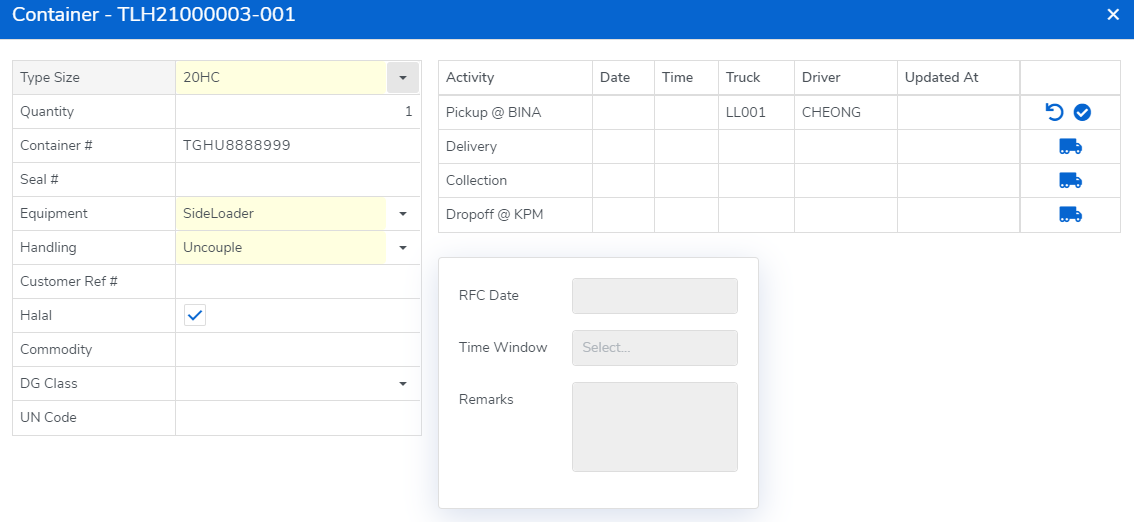Close the Container dialog

click(x=1113, y=14)
